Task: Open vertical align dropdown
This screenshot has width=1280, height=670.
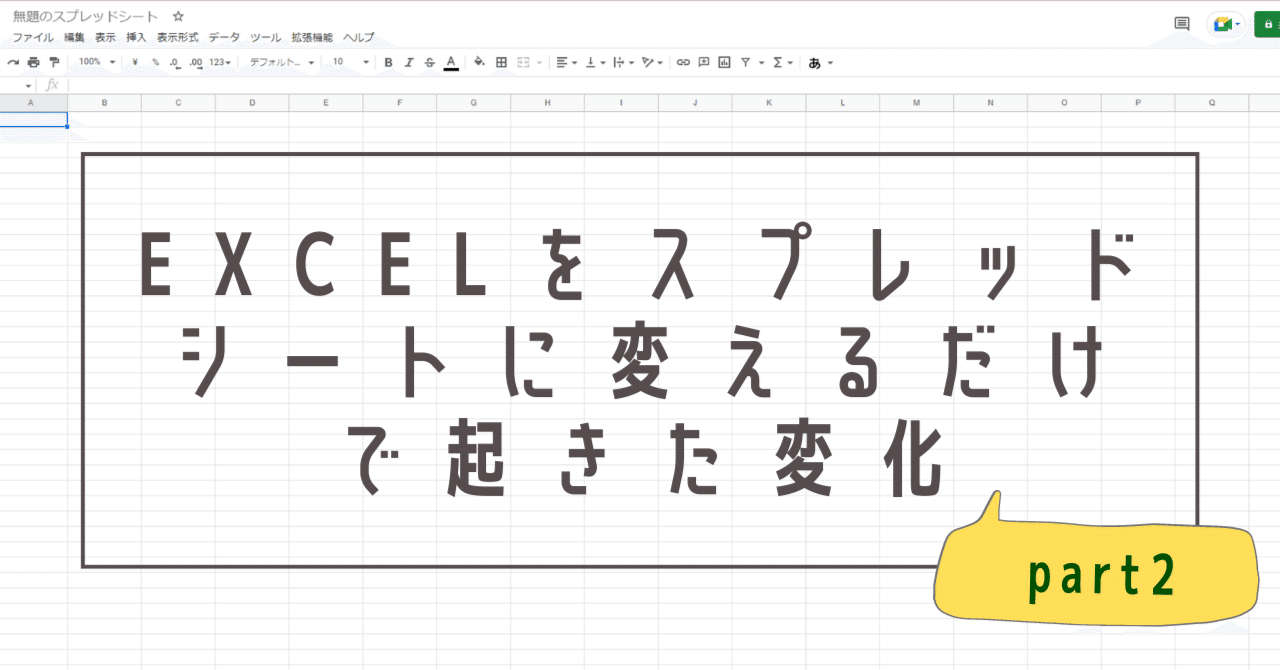Action: (595, 62)
